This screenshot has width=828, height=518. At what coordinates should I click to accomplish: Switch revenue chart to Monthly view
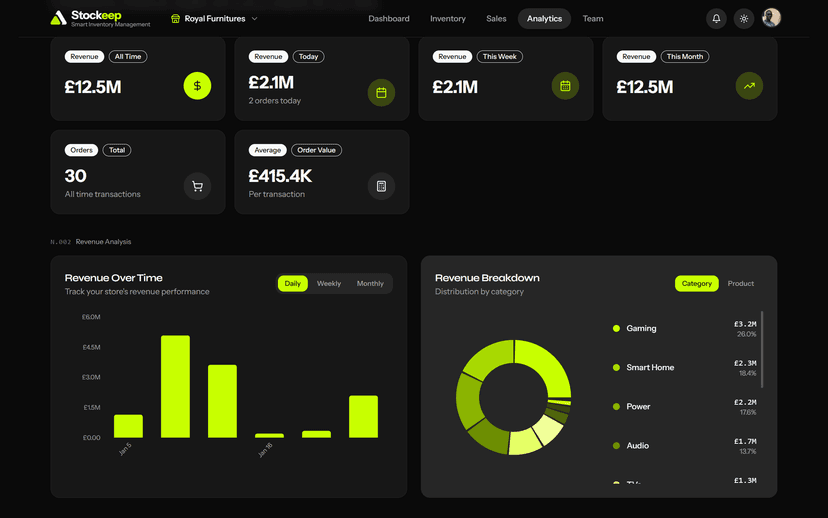tap(370, 284)
